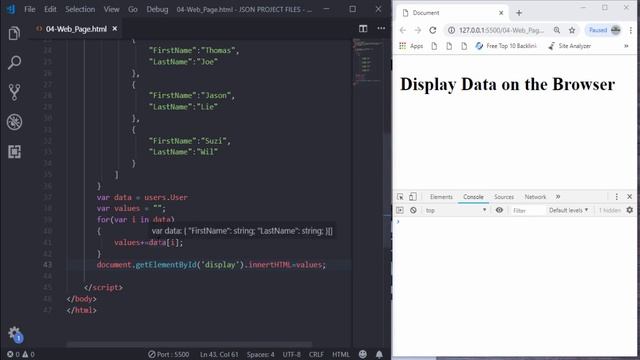Viewport: 640px width, 360px height.
Task: Open the Free Top 10 Backlinks bookmark
Action: (x=506, y=46)
